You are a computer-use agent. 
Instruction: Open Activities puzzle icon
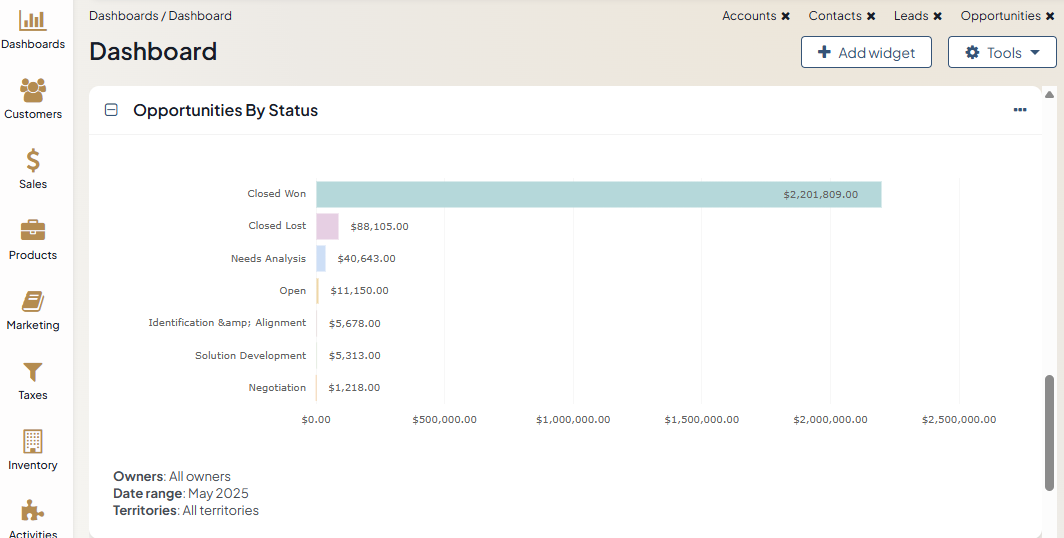click(x=33, y=511)
